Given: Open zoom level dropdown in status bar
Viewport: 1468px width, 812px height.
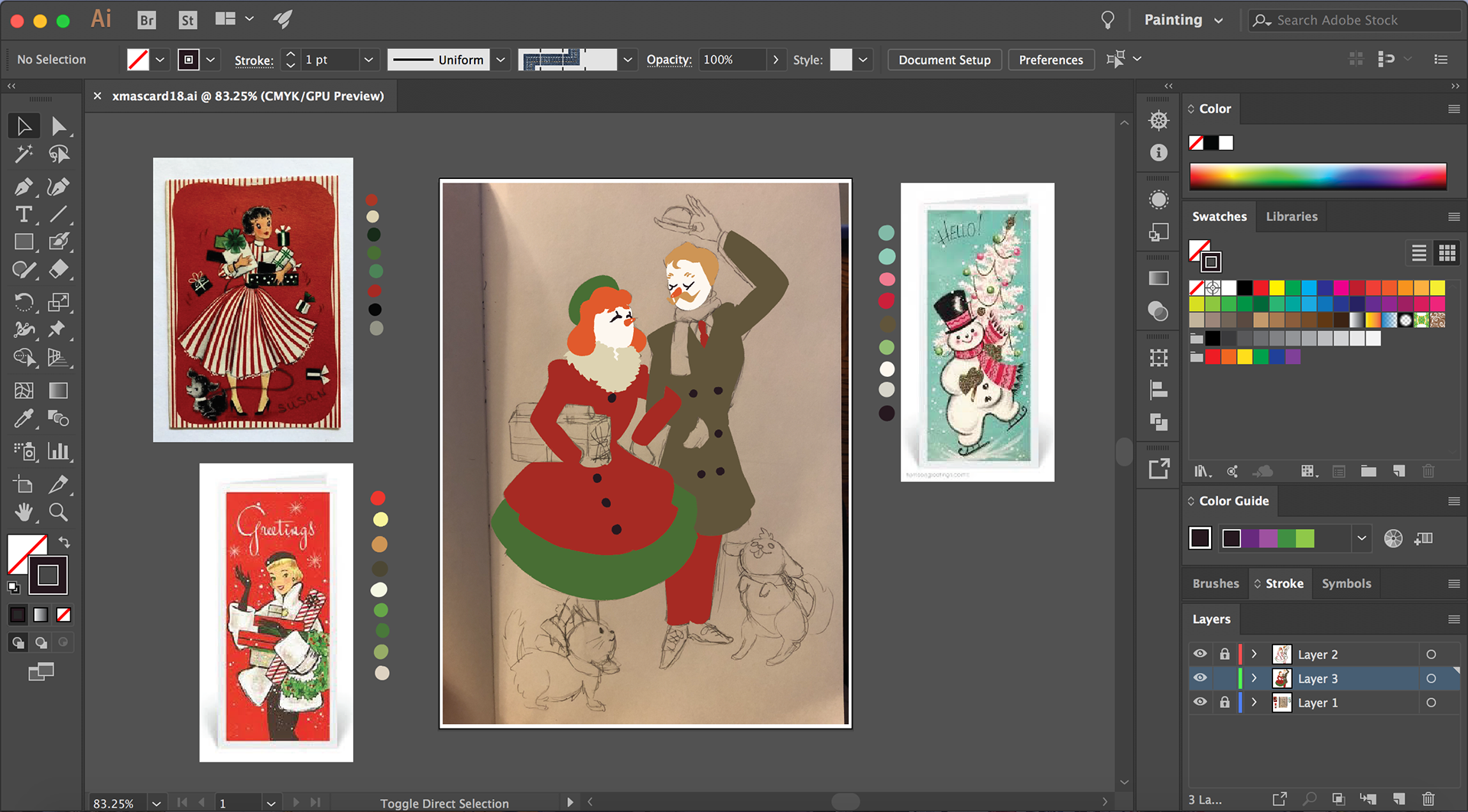Looking at the screenshot, I should 157,803.
